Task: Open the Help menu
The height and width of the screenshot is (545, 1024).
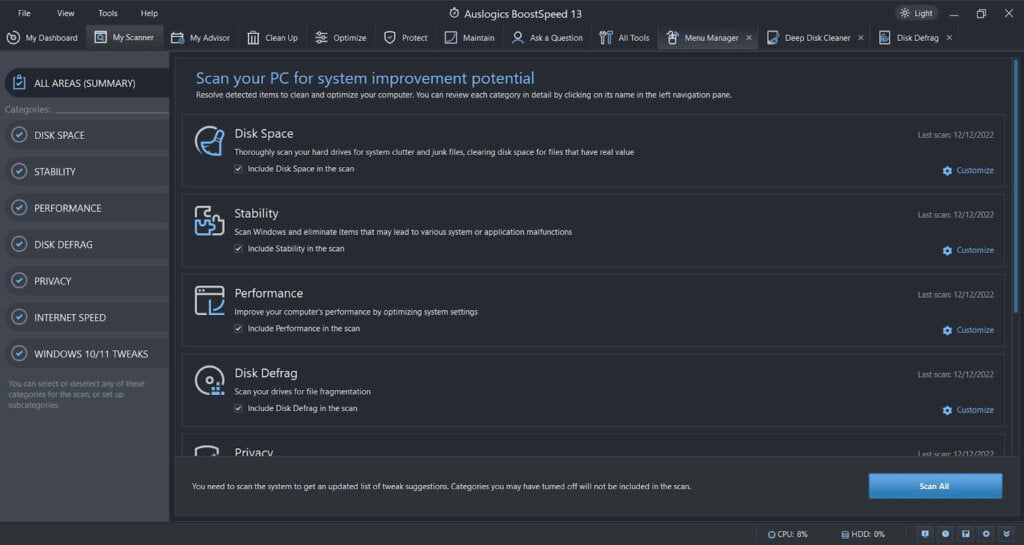Action: click(x=149, y=13)
